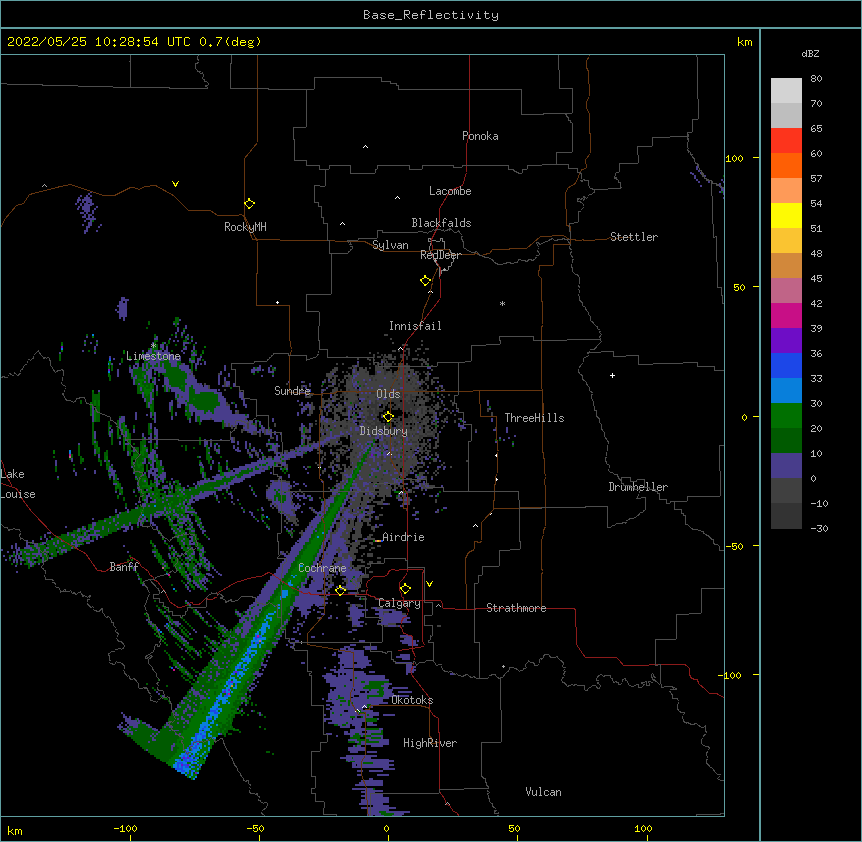Click the white plus marker west of Drumheller
Image resolution: width=862 pixels, height=842 pixels.
click(612, 375)
